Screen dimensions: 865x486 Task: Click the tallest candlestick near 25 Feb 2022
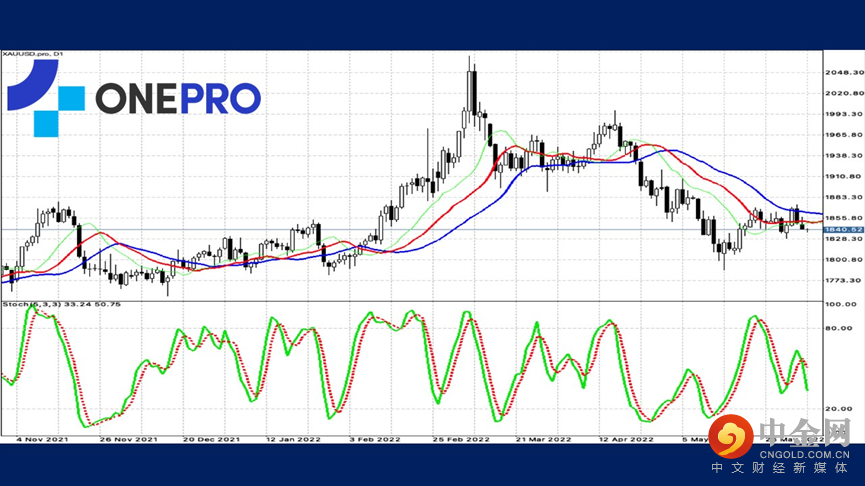tap(469, 91)
